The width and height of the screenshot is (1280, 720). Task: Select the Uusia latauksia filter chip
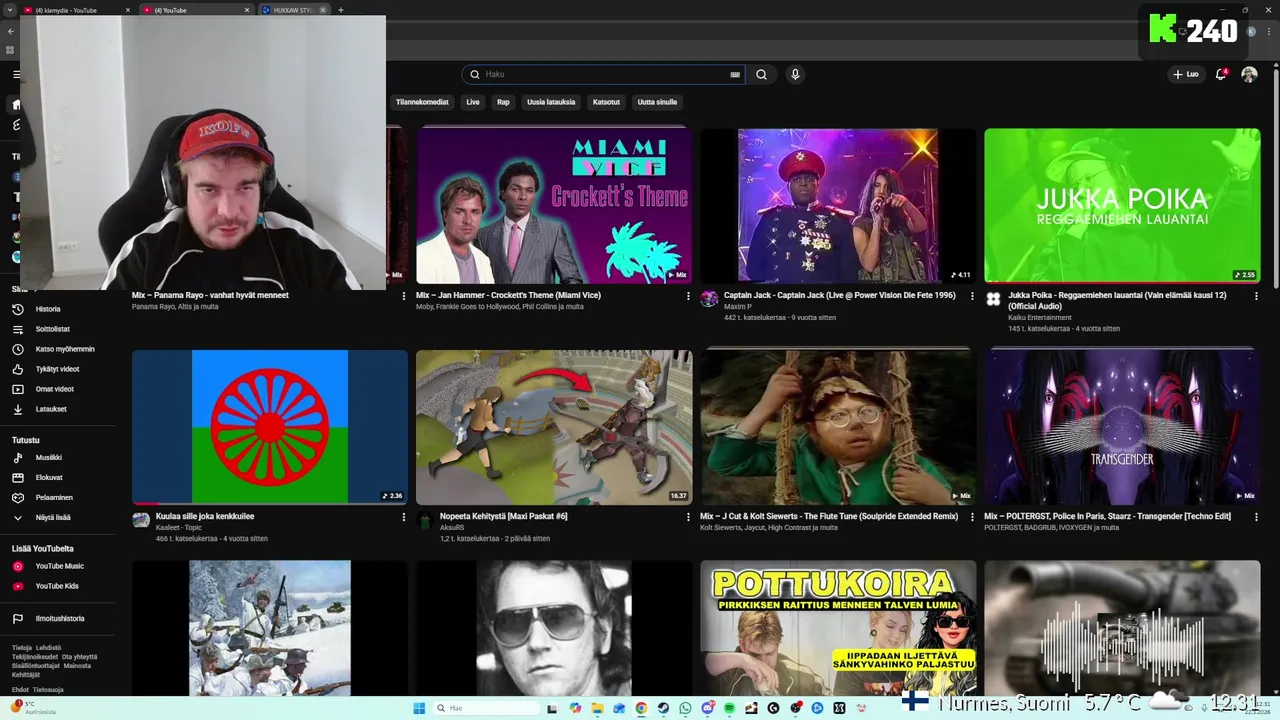pos(551,102)
